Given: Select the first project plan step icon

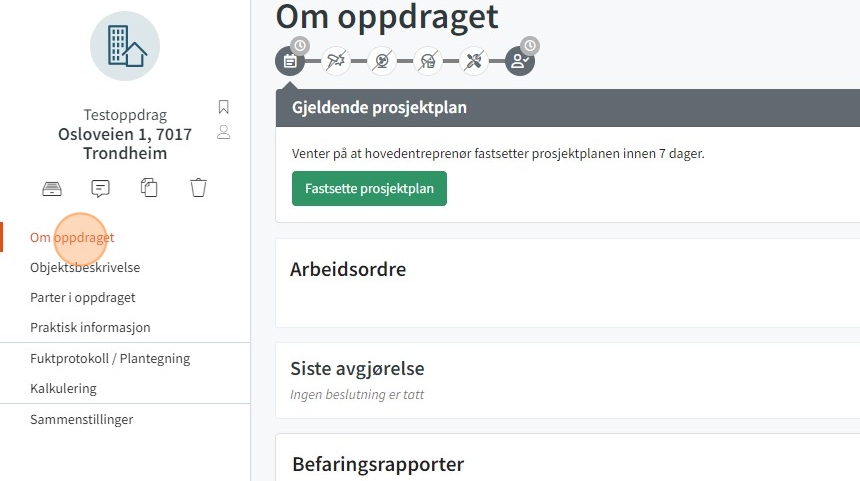Looking at the screenshot, I should pyautogui.click(x=290, y=61).
